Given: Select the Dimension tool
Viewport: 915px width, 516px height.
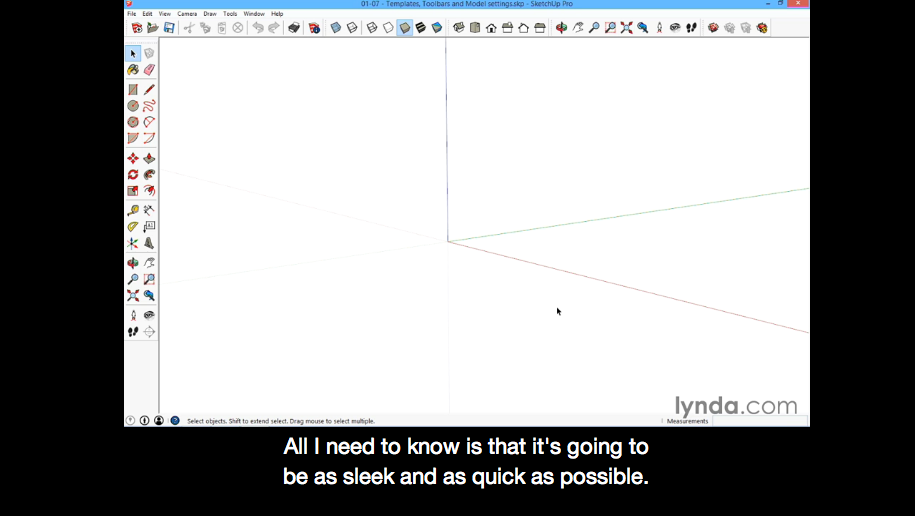Looking at the screenshot, I should [x=149, y=210].
